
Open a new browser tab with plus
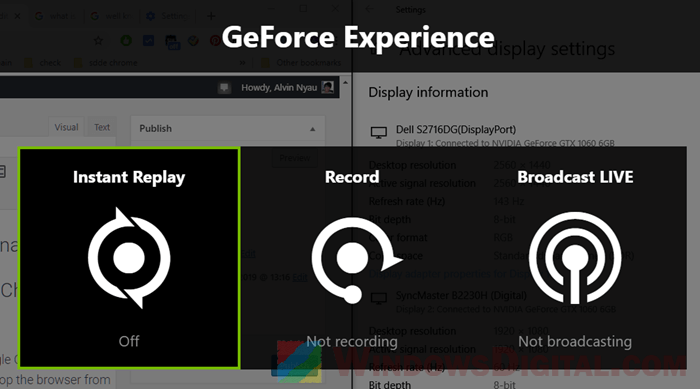coord(211,16)
